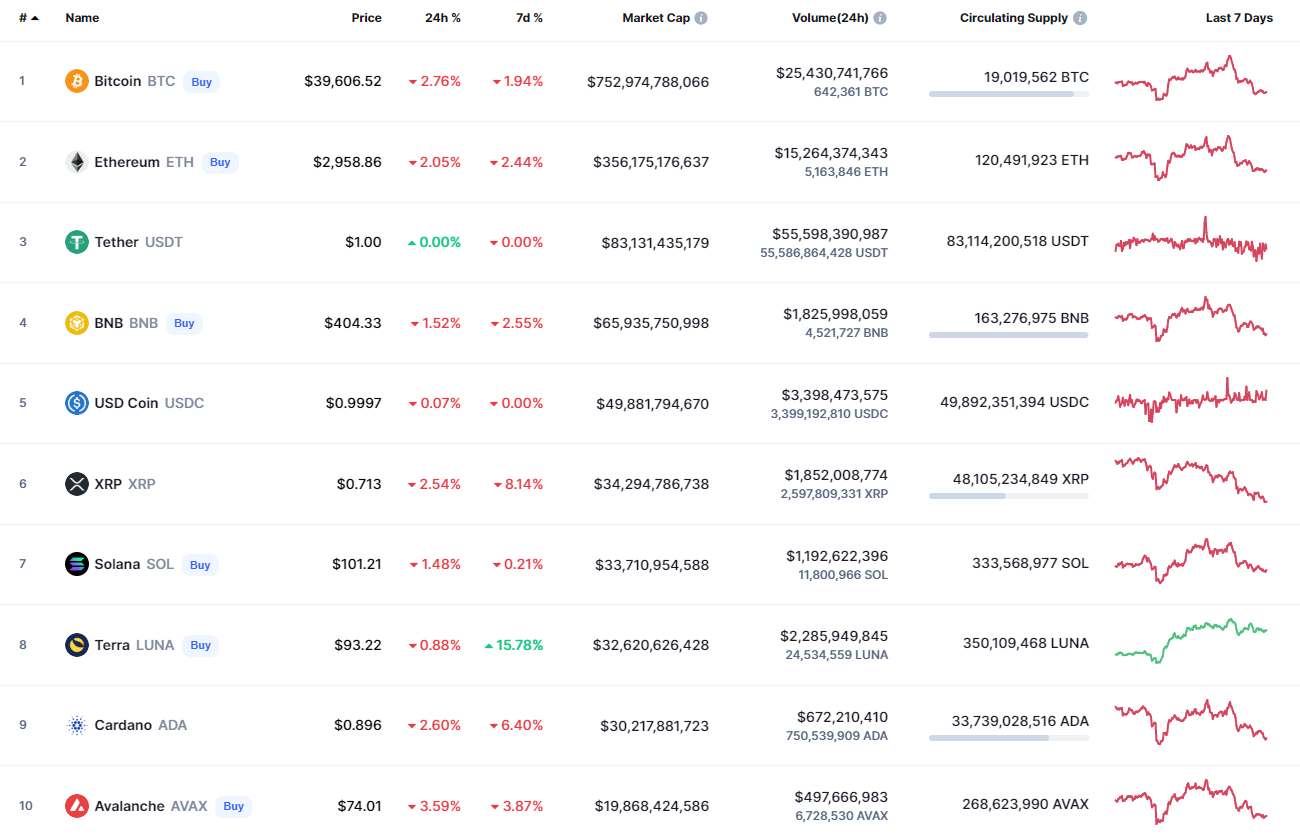Click the XRP logo icon

pyautogui.click(x=77, y=484)
